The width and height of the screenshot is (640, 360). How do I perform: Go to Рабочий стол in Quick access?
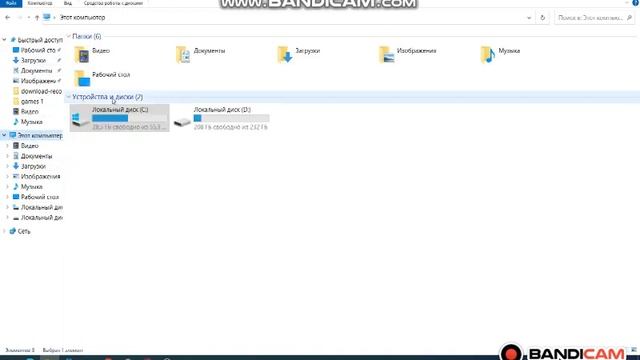point(37,50)
